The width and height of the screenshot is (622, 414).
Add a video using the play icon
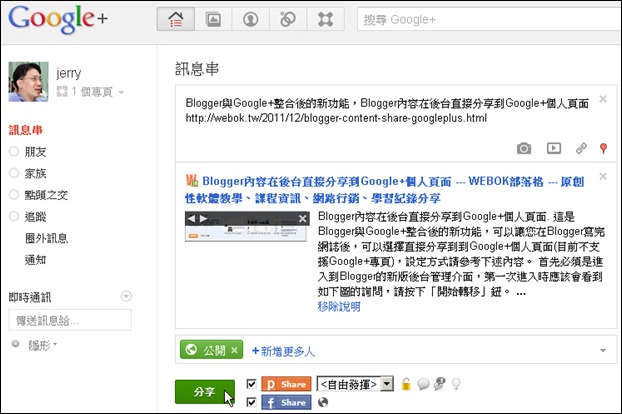coord(554,148)
